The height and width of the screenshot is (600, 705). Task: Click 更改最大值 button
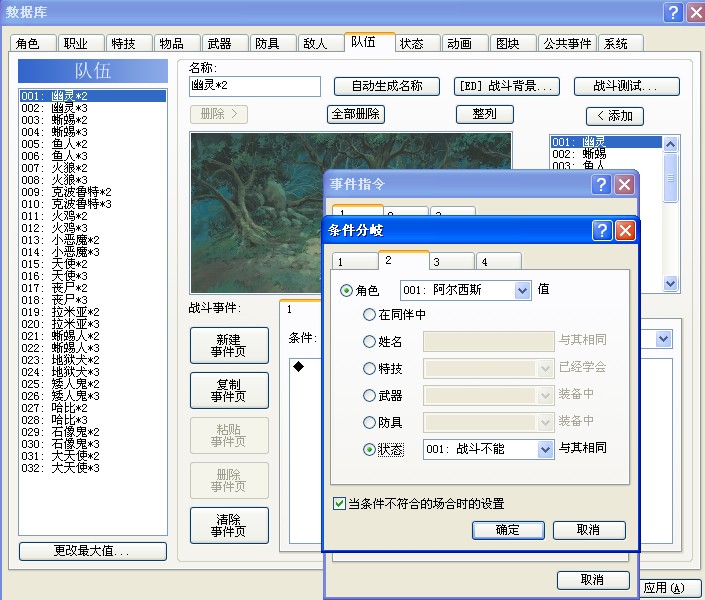[x=93, y=551]
